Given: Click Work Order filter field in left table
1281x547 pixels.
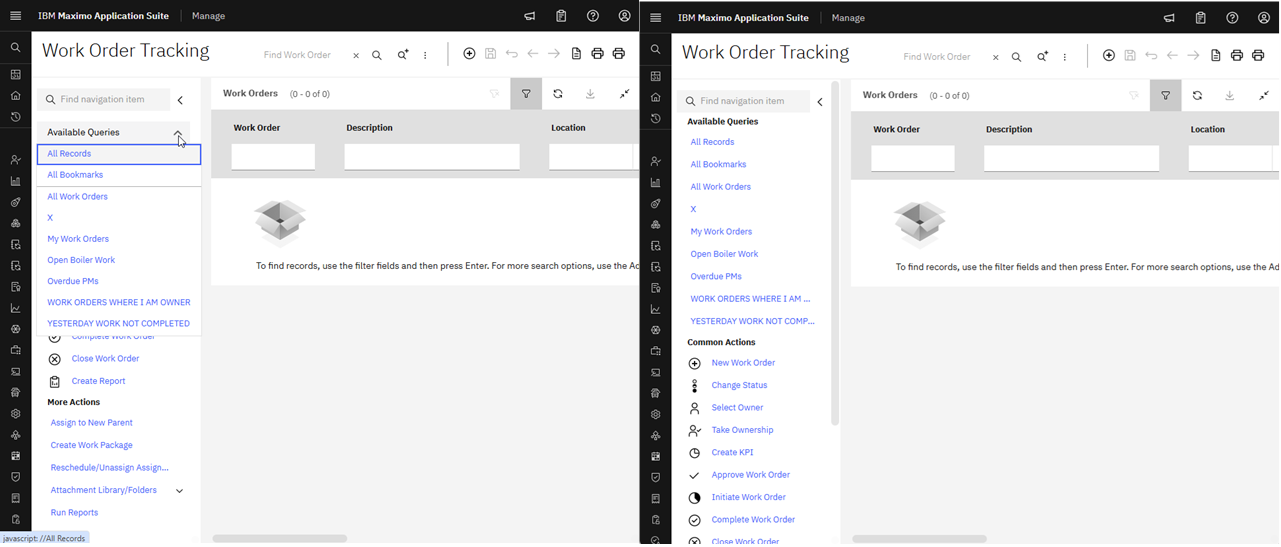Looking at the screenshot, I should click(x=273, y=157).
